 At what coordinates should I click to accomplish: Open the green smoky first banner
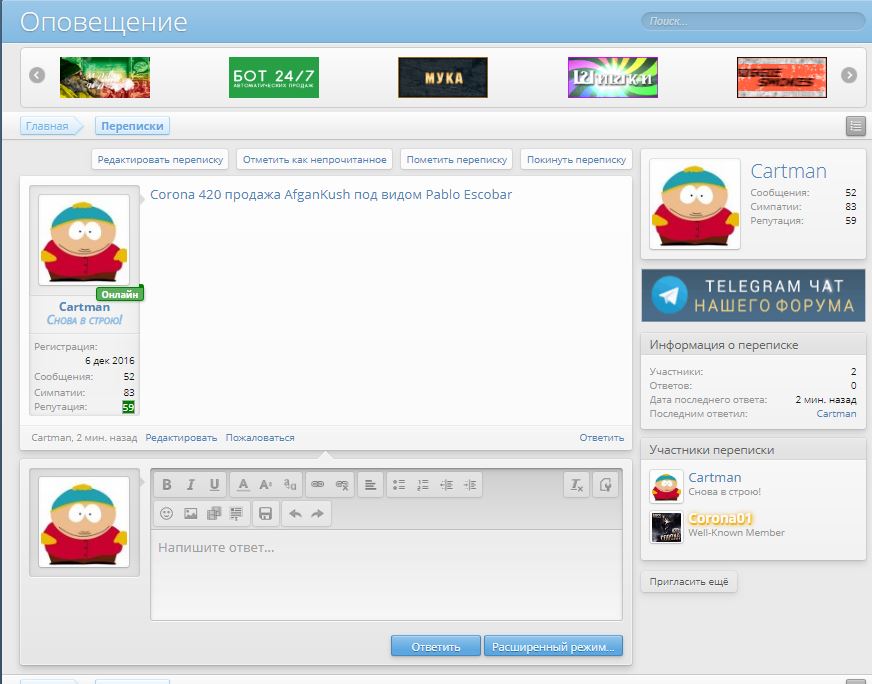[105, 77]
